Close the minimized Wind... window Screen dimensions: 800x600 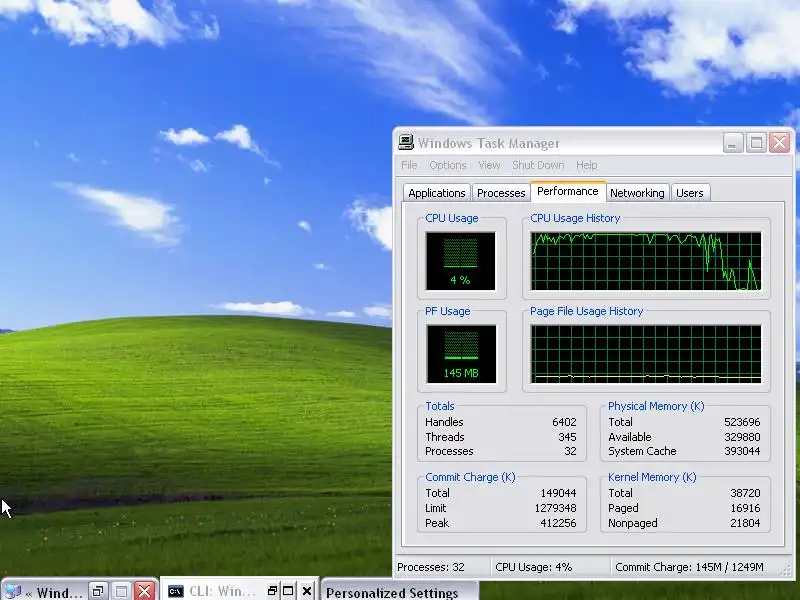point(144,592)
